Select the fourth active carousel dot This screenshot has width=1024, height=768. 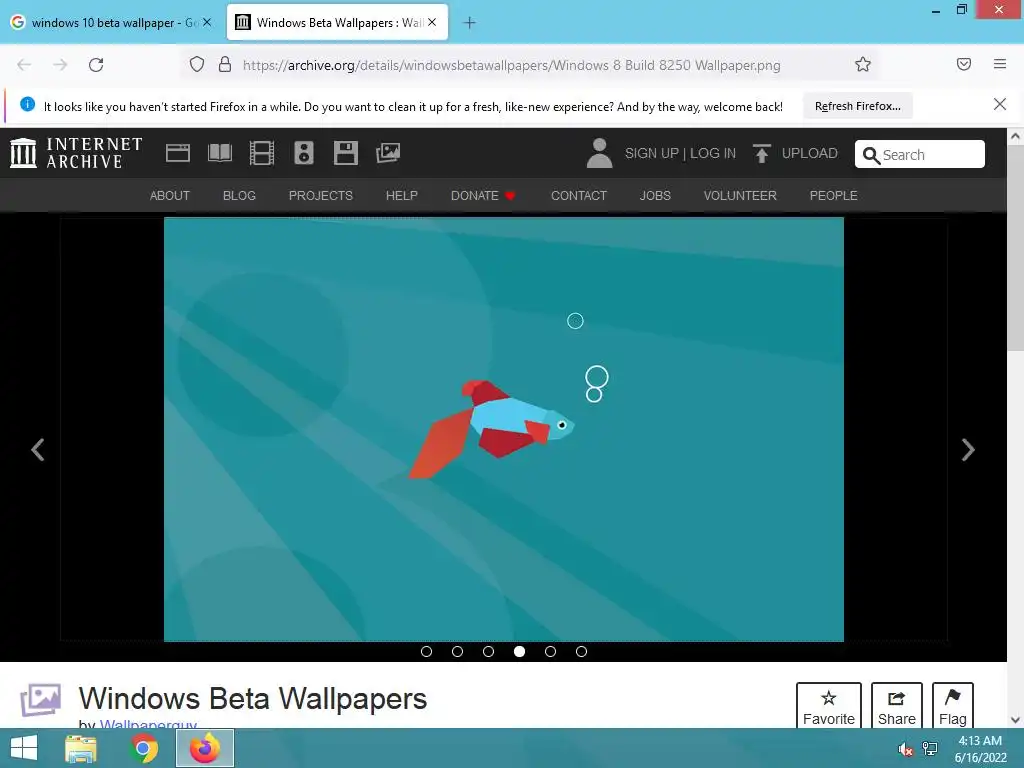519,652
